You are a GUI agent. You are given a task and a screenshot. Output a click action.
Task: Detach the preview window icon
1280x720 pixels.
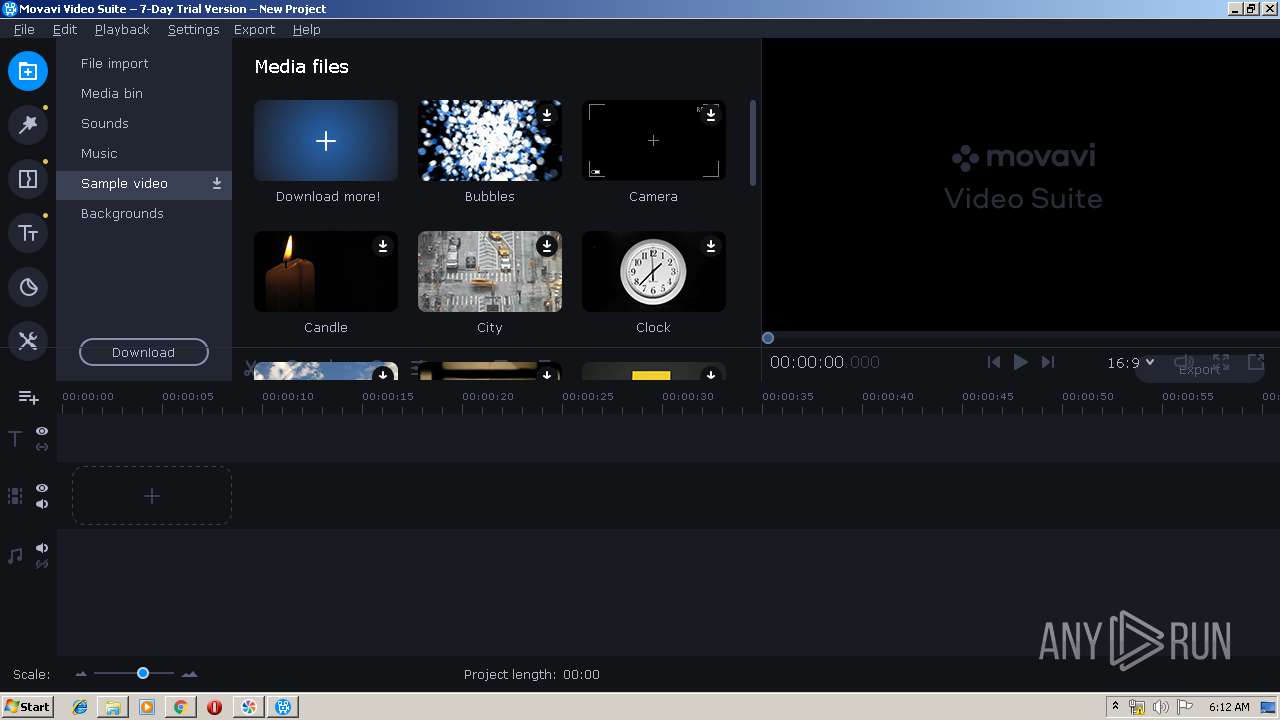tap(1256, 362)
